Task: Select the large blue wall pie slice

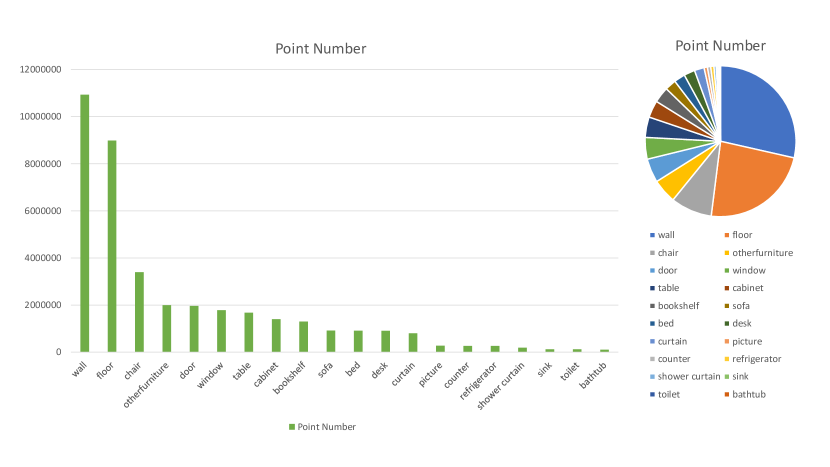Action: click(x=755, y=110)
